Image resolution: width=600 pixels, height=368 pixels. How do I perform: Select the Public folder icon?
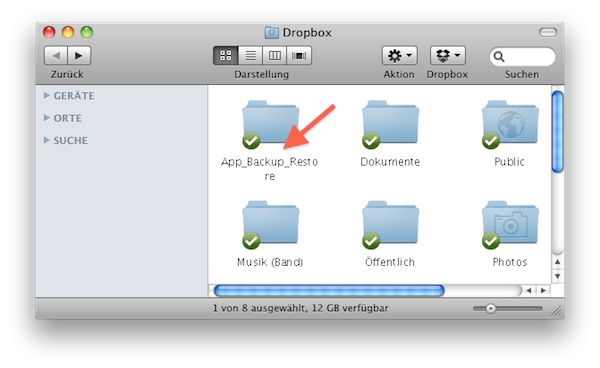(x=510, y=123)
